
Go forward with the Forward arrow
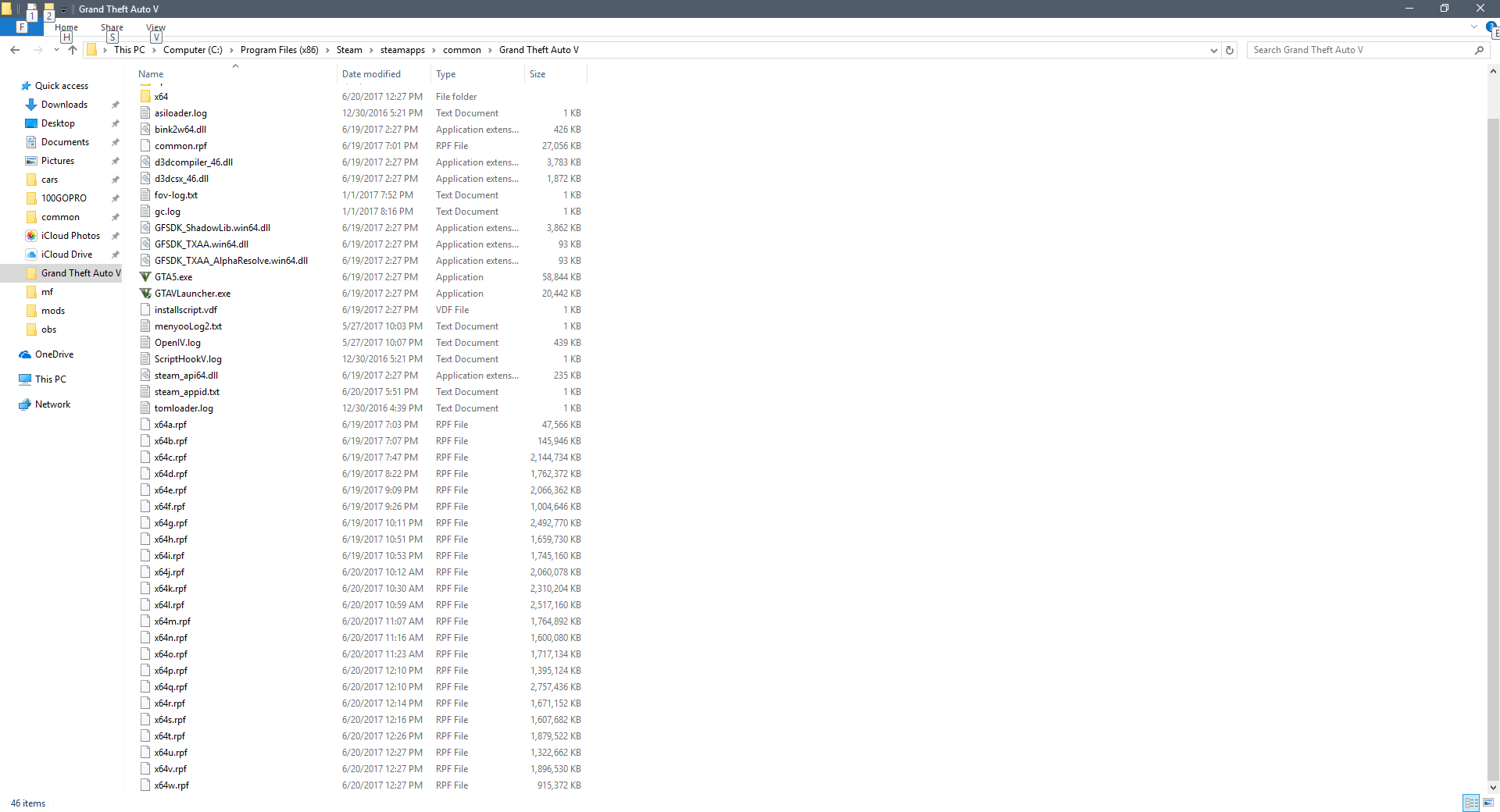pos(37,50)
